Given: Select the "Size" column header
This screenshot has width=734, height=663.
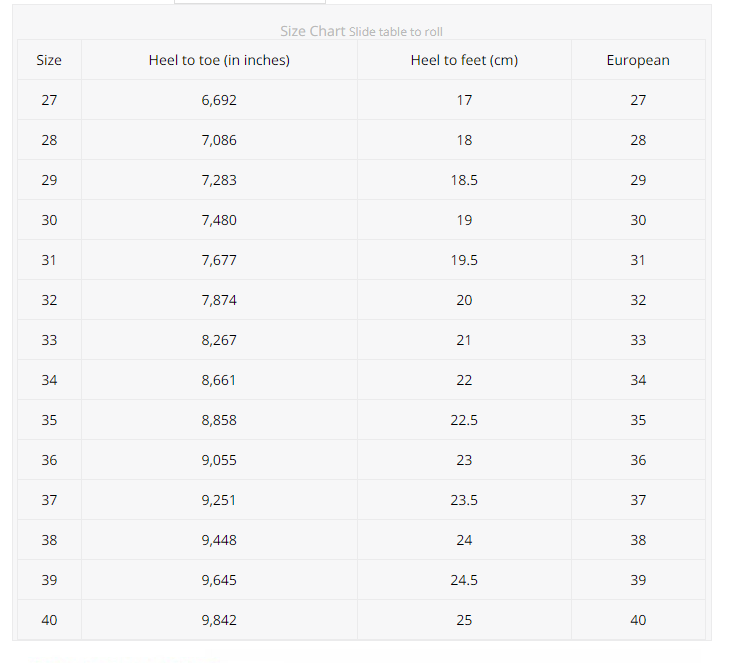Looking at the screenshot, I should pyautogui.click(x=49, y=60).
